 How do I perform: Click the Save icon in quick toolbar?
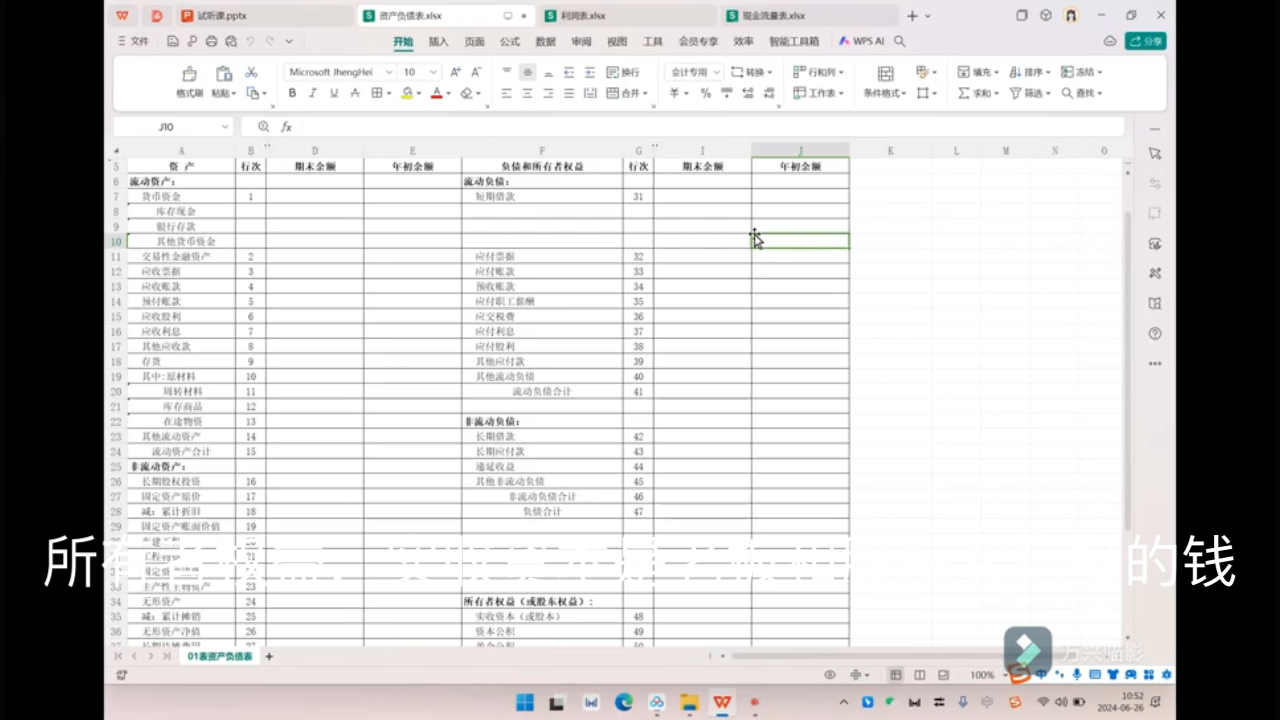click(x=173, y=41)
